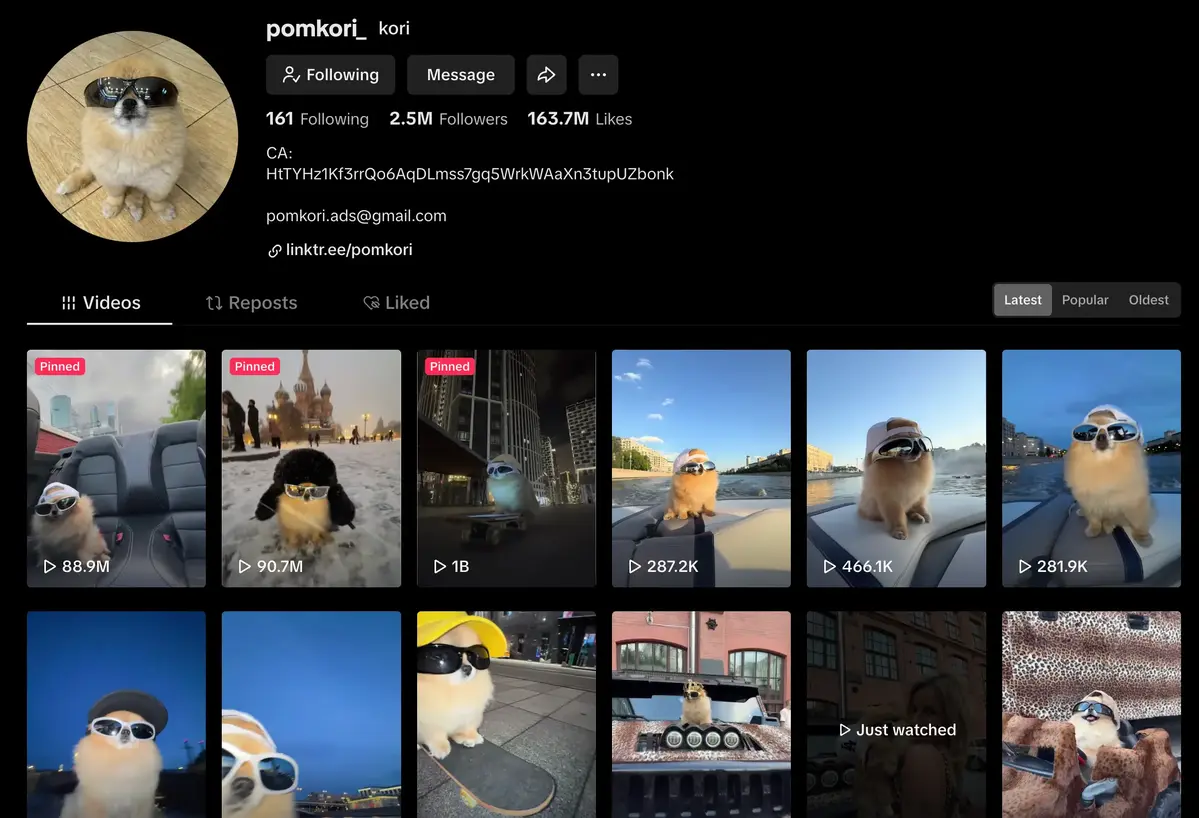The image size is (1199, 818).
Task: Switch to the Reposts tab
Action: pyautogui.click(x=251, y=303)
